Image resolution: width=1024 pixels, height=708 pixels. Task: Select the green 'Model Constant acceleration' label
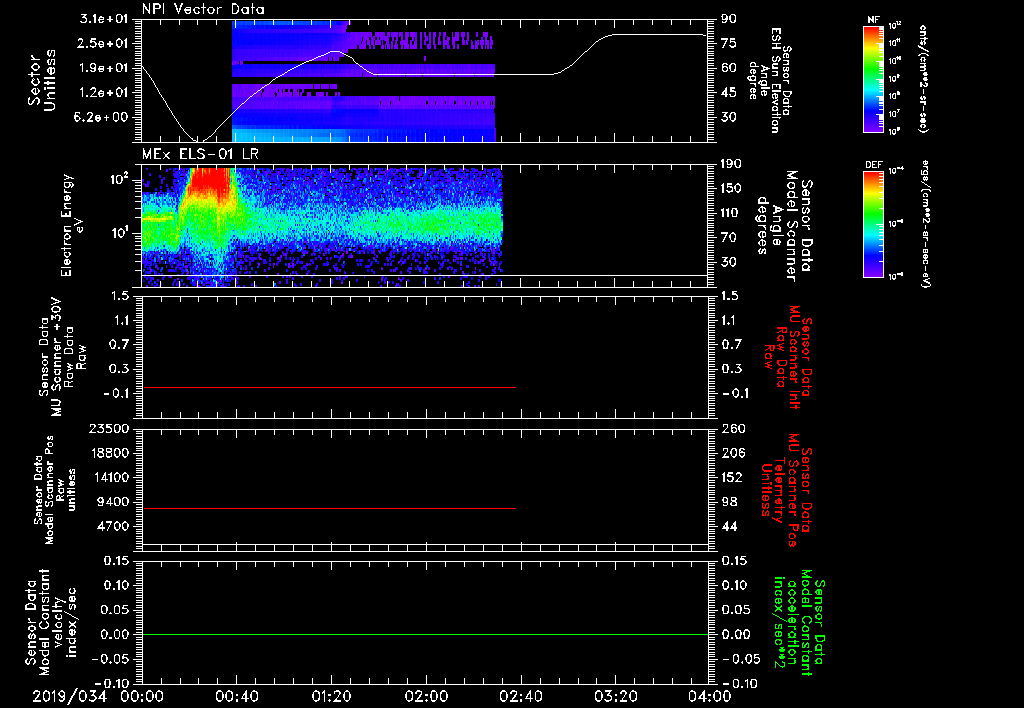[x=799, y=622]
